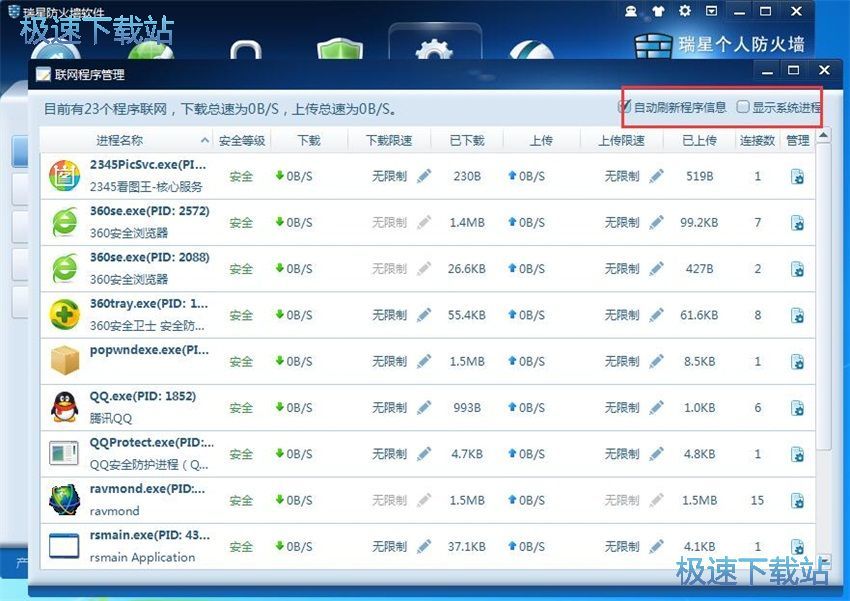Edit download limit for 360tray.exe
Image resolution: width=850 pixels, height=601 pixels.
point(424,315)
